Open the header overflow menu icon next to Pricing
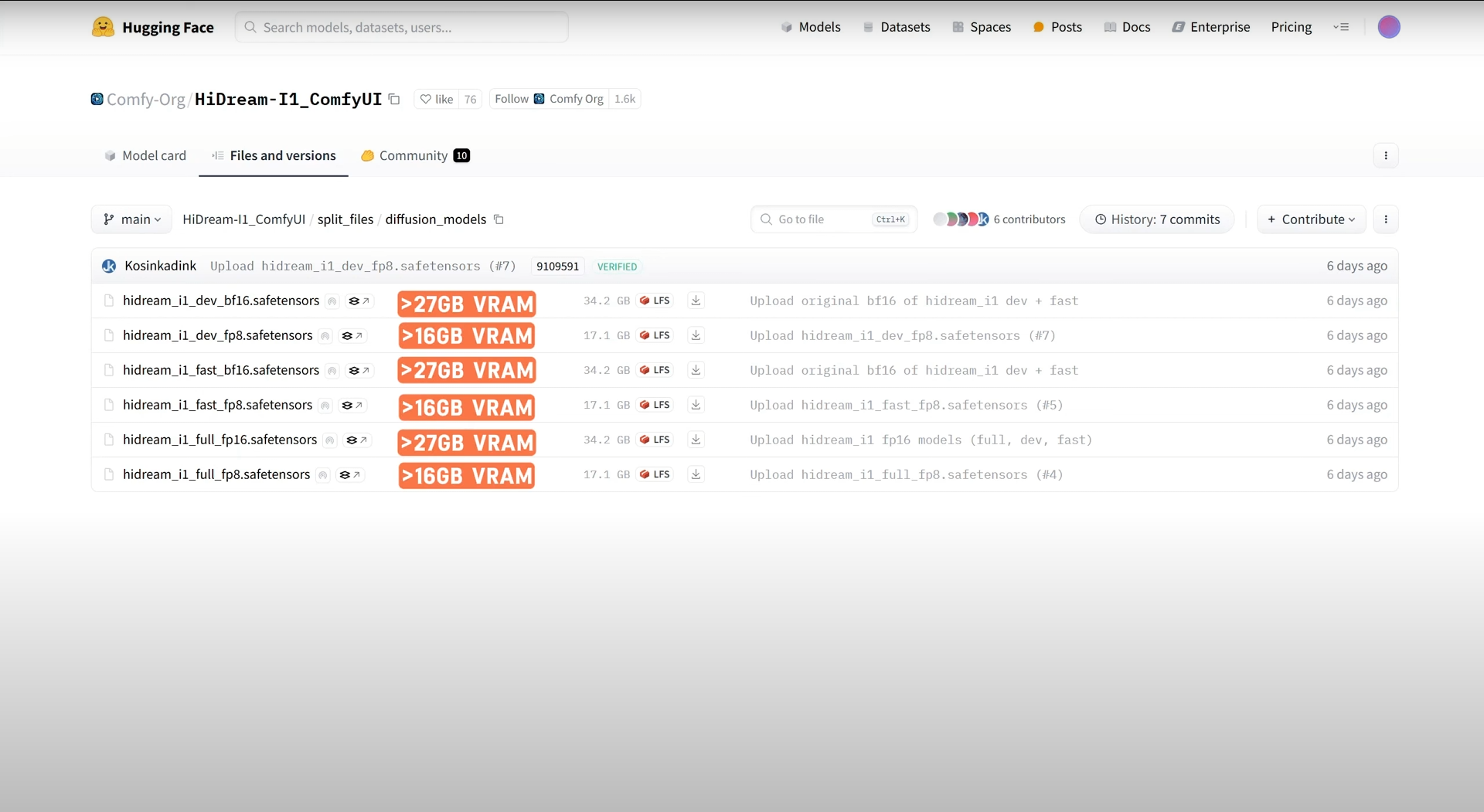 click(1341, 27)
